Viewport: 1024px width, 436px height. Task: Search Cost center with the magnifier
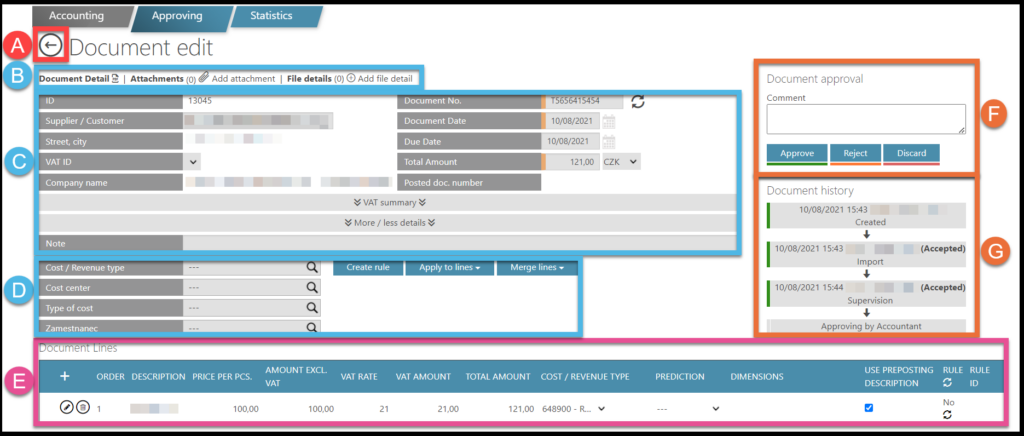point(312,287)
